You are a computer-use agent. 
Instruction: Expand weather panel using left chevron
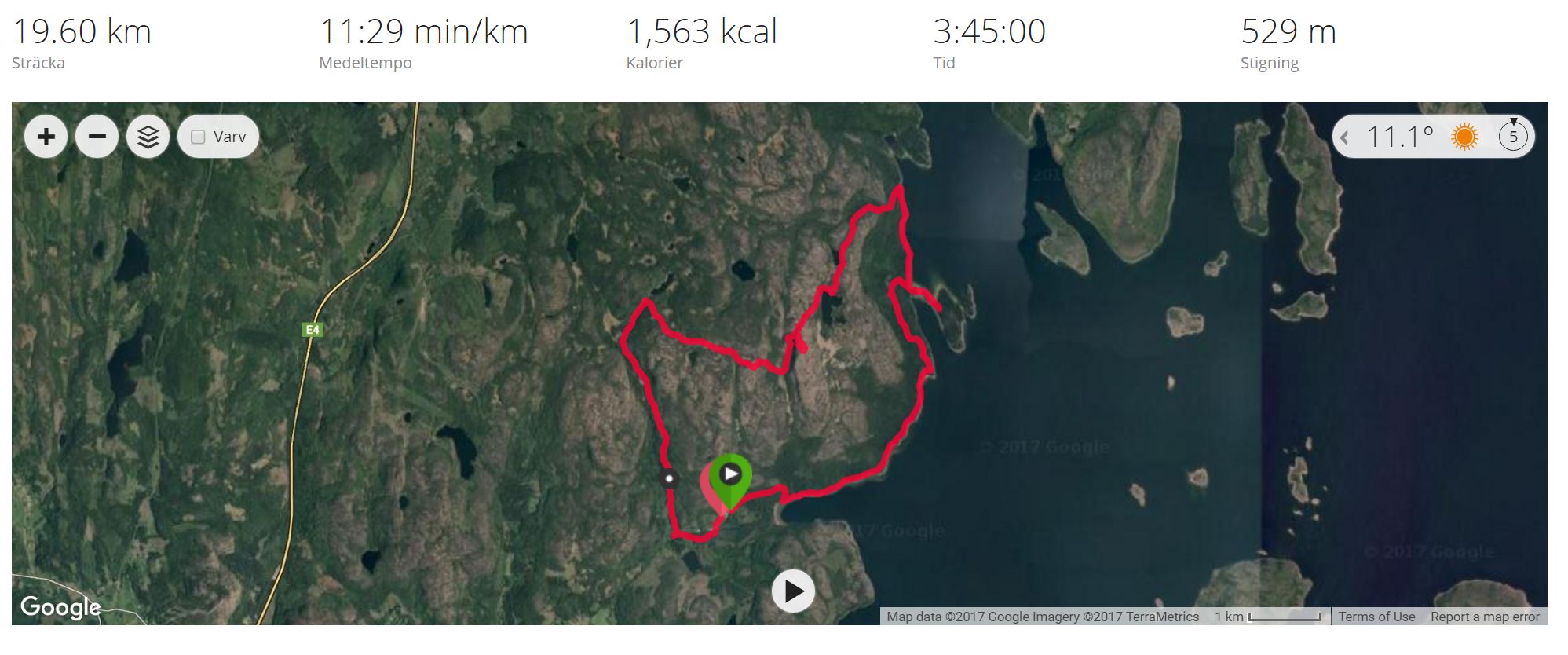pyautogui.click(x=1345, y=137)
